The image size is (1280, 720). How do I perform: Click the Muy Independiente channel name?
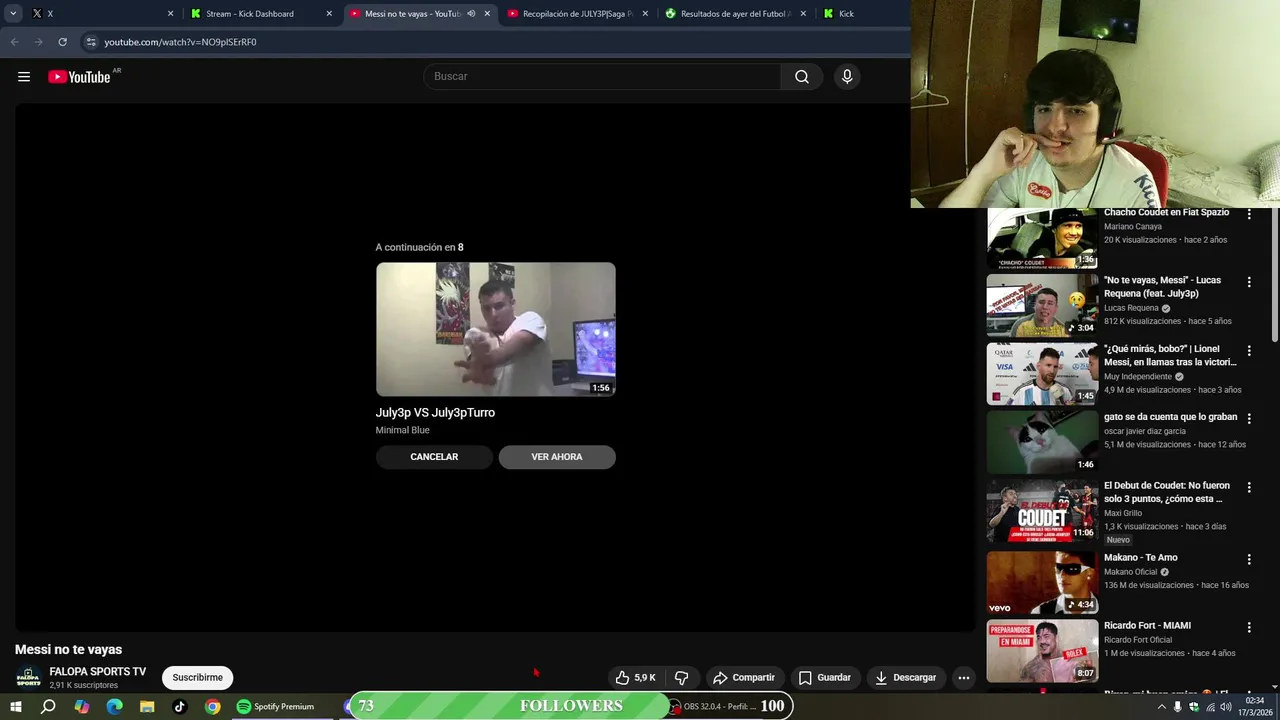point(1138,377)
